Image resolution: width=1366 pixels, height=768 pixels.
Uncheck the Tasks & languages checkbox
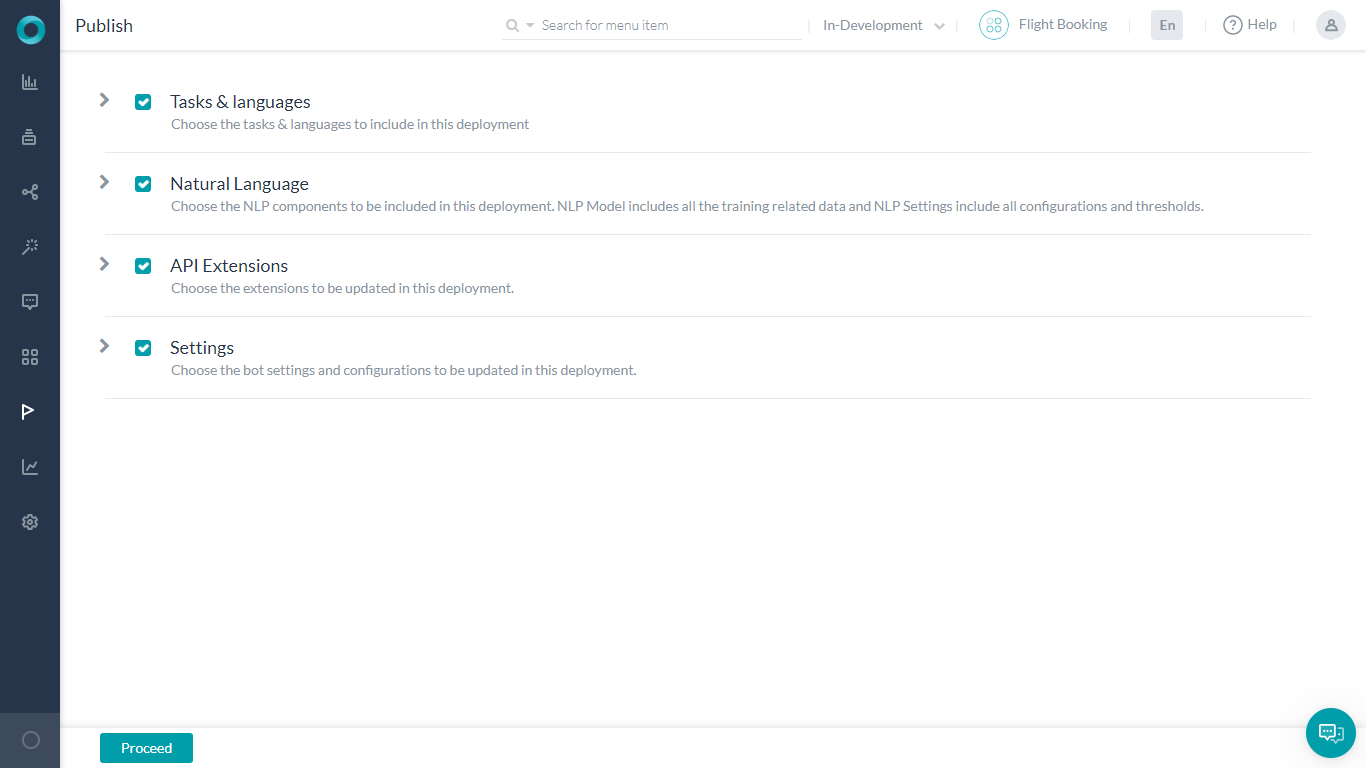[x=143, y=101]
